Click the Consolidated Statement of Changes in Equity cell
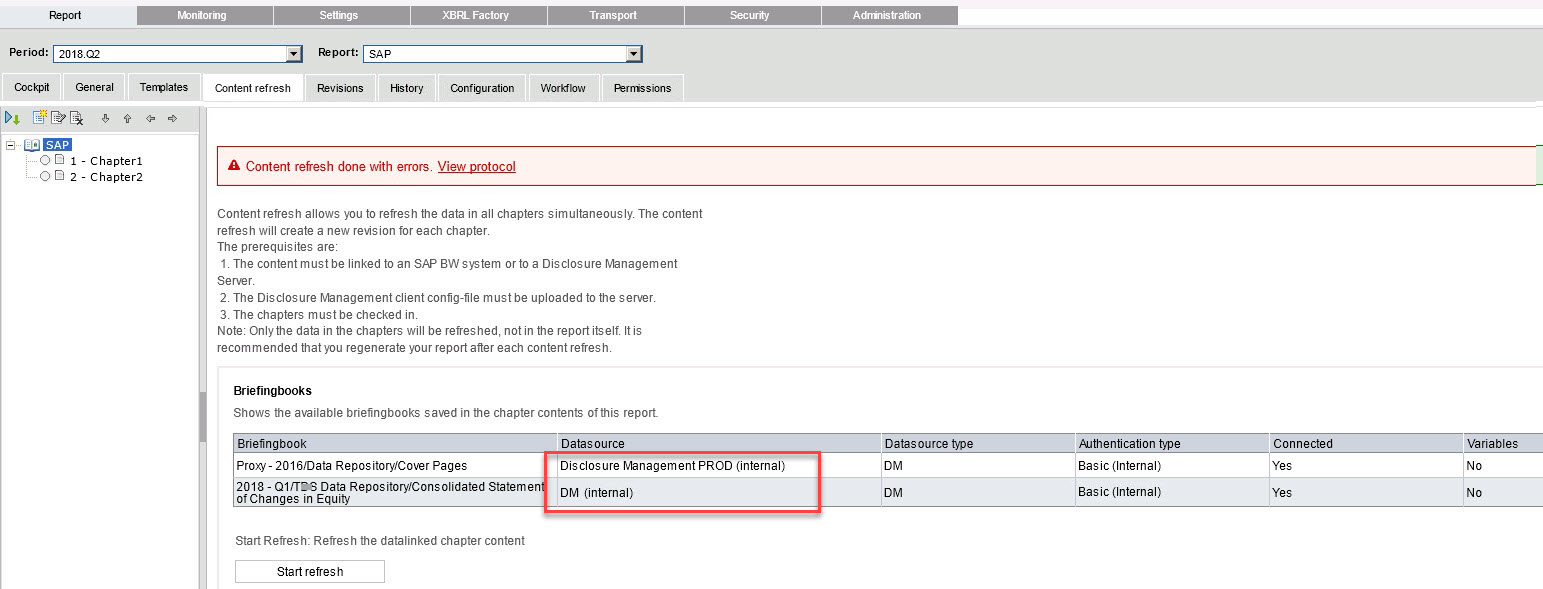1543x589 pixels. tap(396, 492)
